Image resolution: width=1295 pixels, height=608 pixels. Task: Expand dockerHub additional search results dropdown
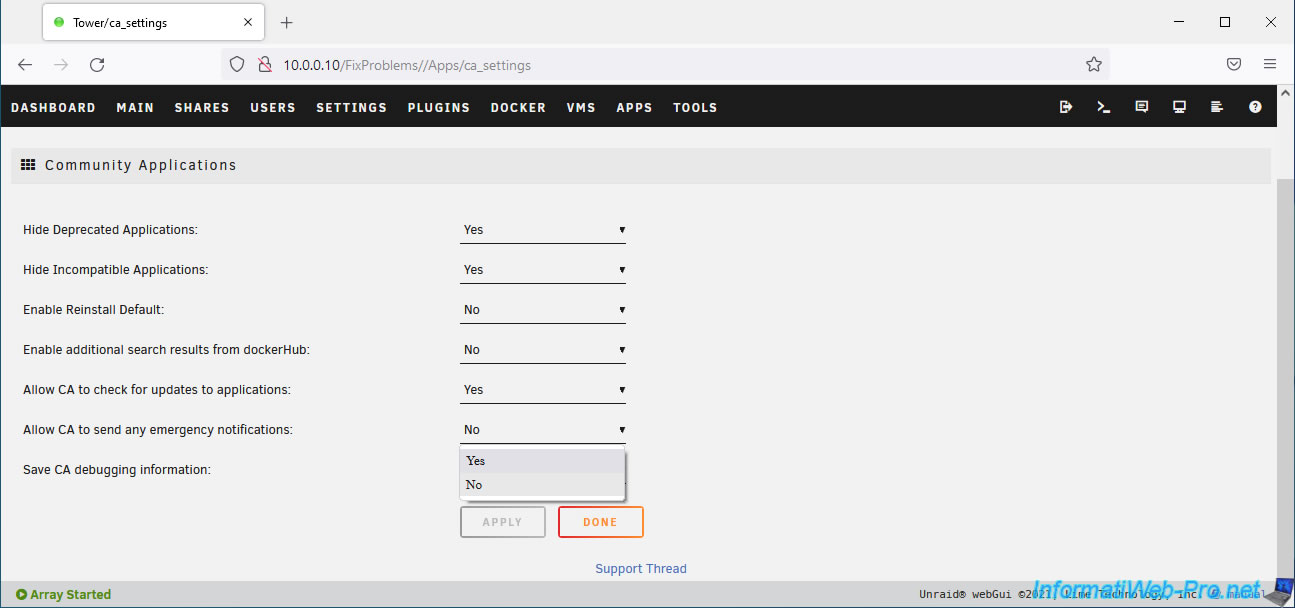click(x=543, y=350)
